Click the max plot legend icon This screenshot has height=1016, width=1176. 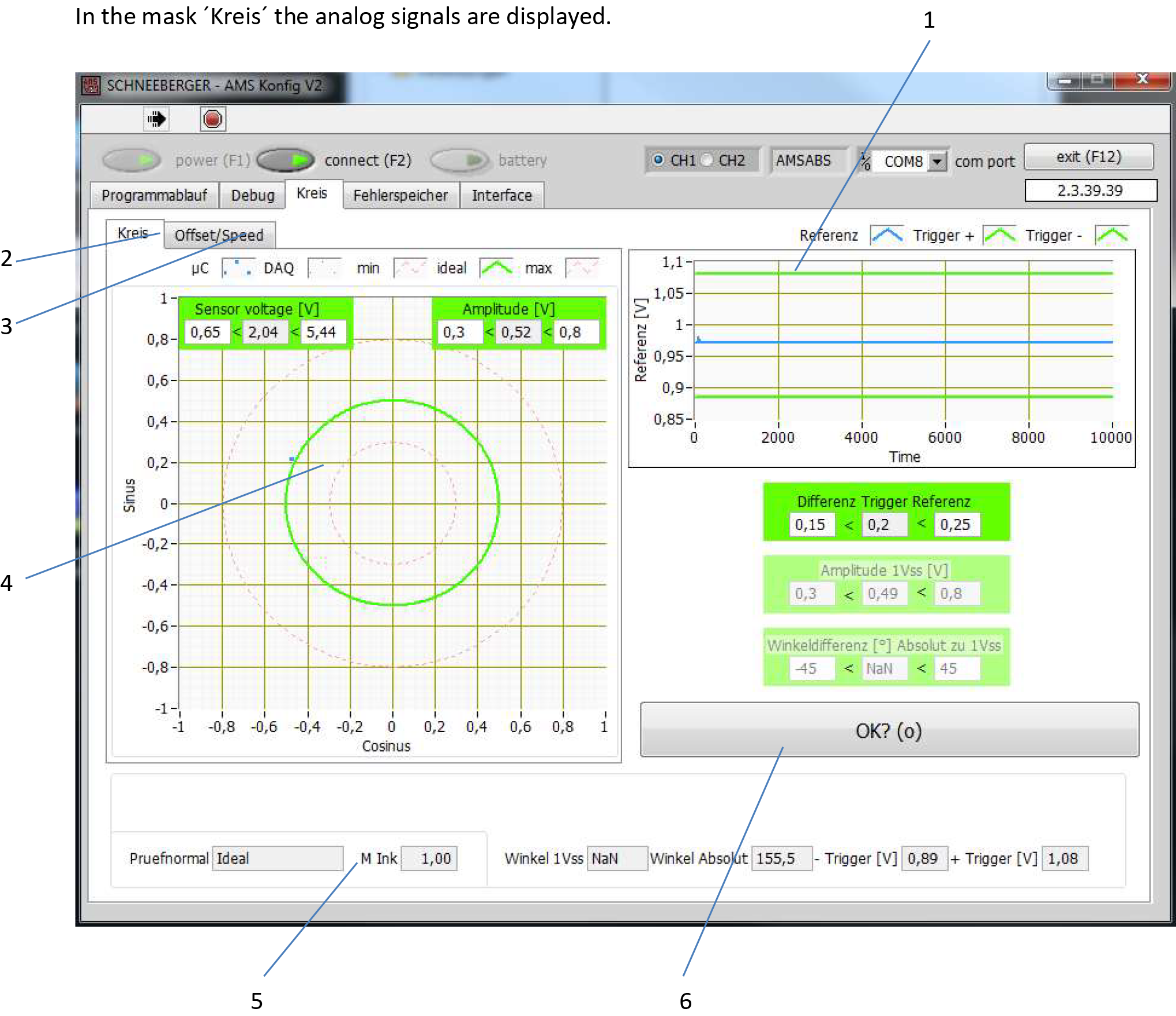582,268
